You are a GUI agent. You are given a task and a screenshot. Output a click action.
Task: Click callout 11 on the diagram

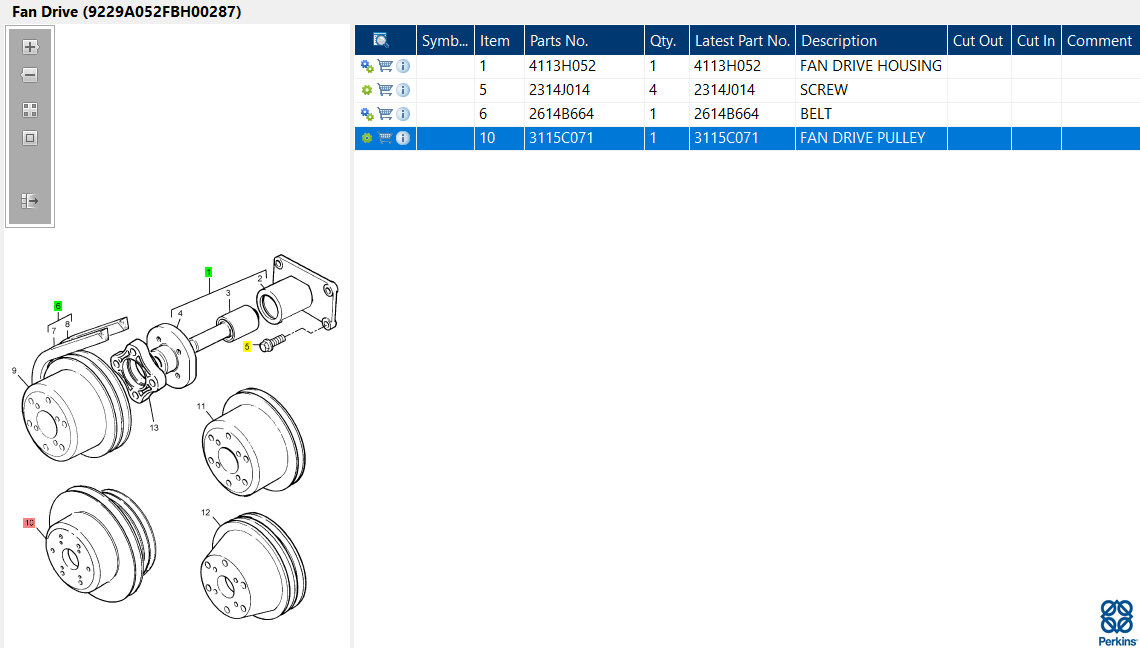[201, 407]
